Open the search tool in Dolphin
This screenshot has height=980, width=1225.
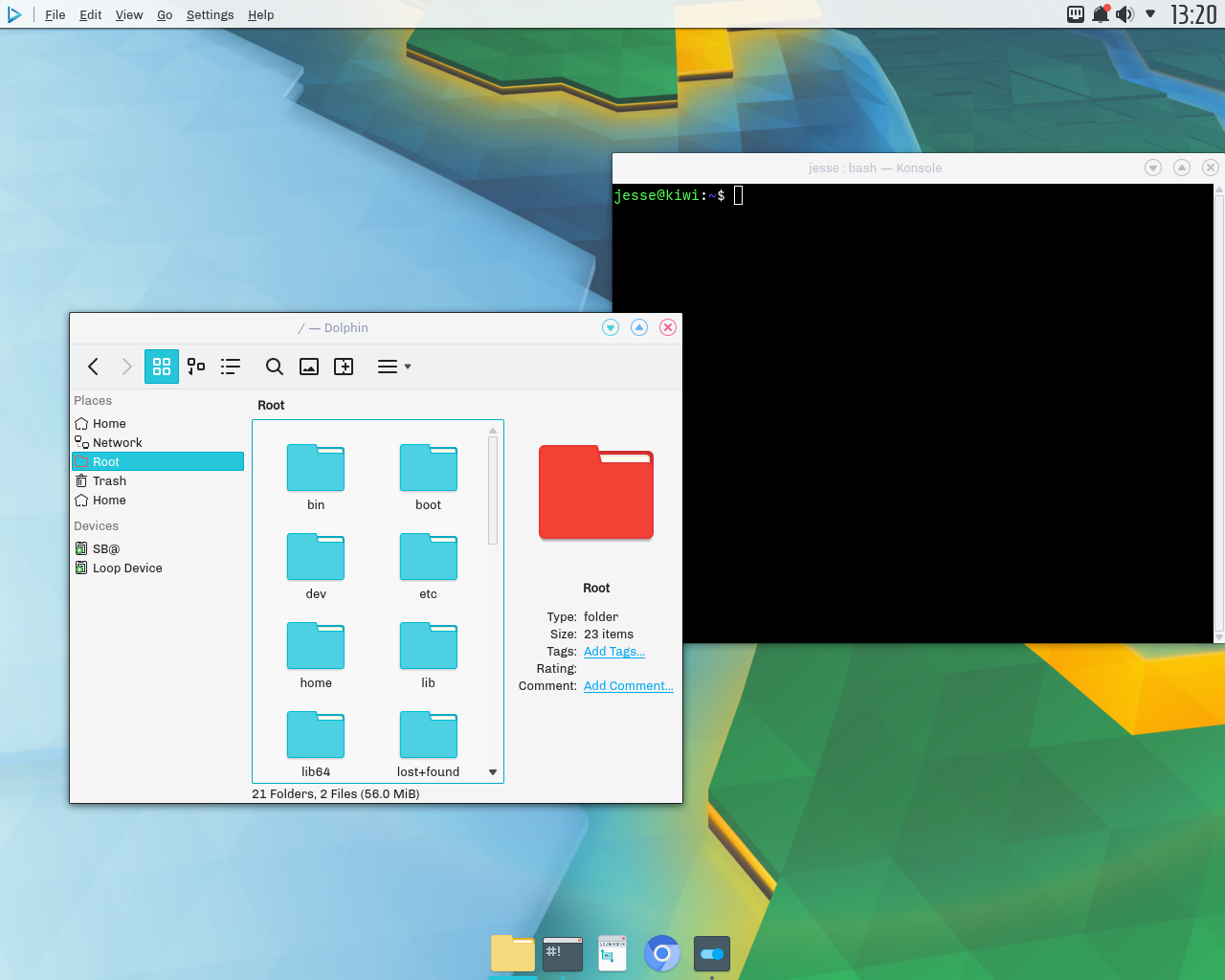(x=275, y=367)
